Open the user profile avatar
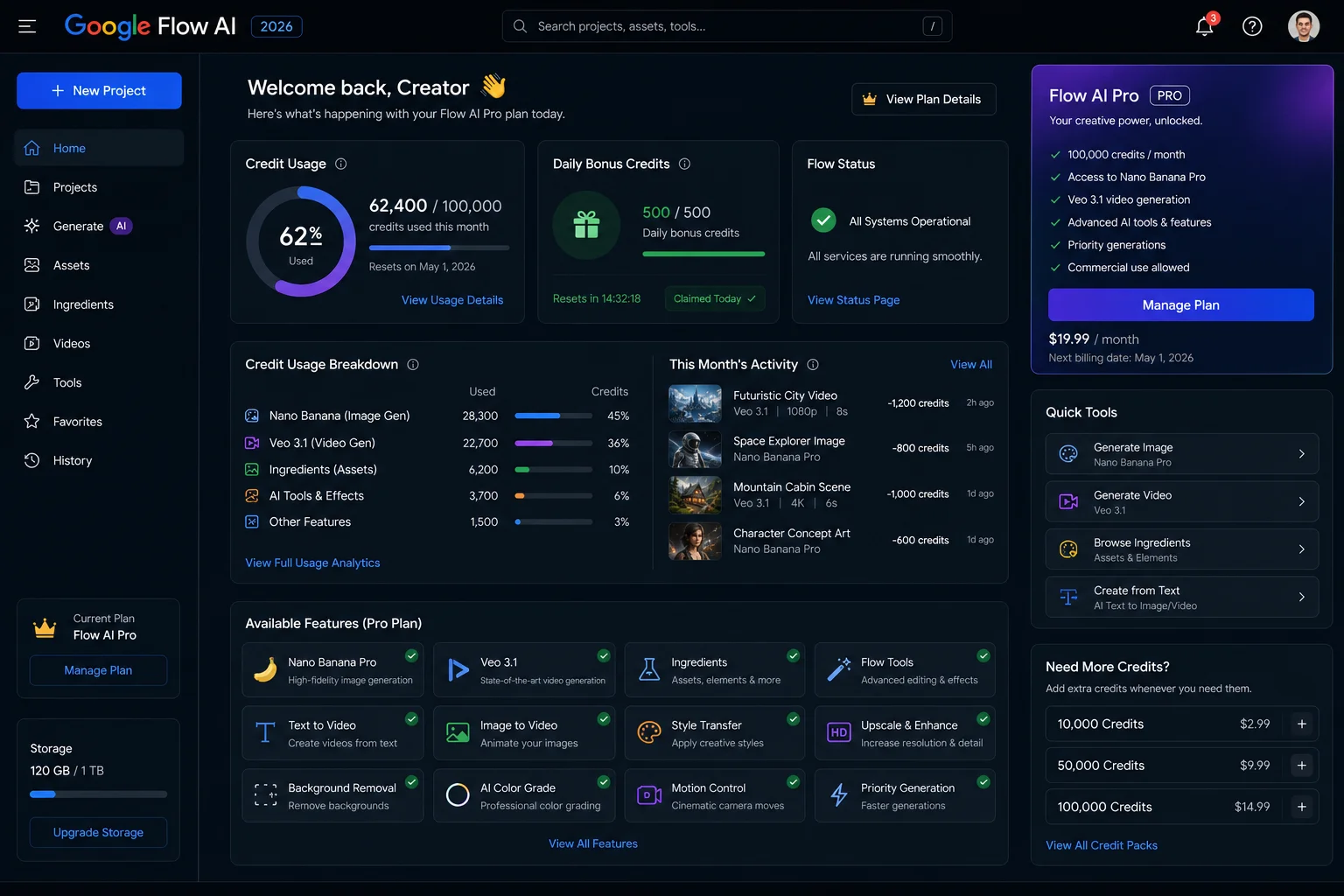This screenshot has width=1344, height=896. (1304, 26)
